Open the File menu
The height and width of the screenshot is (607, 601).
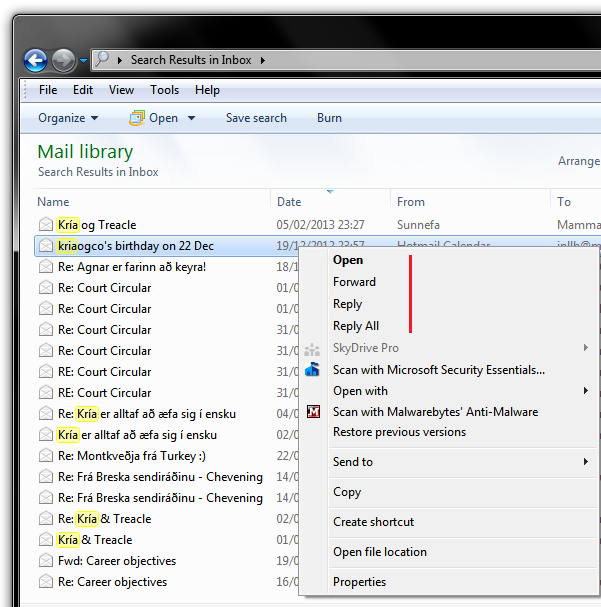point(48,90)
